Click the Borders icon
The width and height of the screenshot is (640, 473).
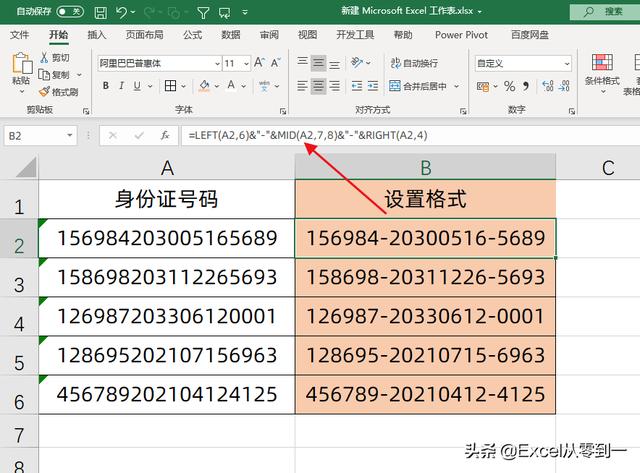[x=170, y=86]
